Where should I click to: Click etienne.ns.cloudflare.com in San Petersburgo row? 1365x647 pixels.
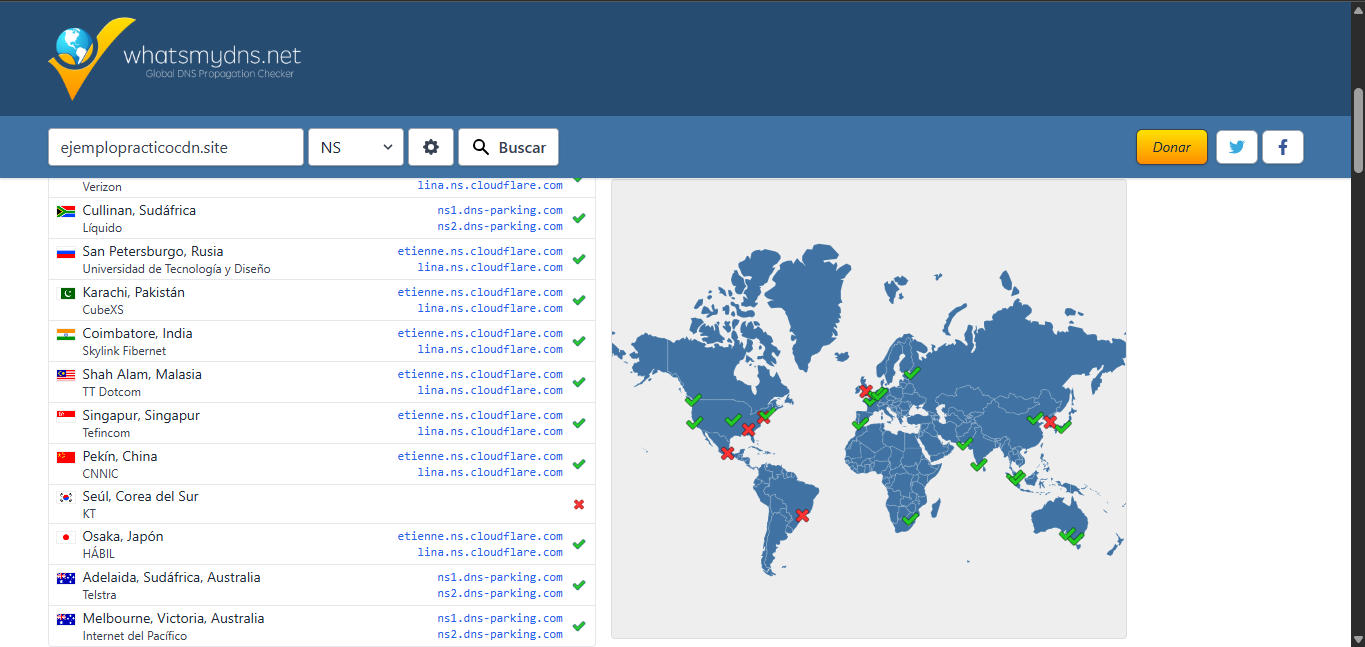pyautogui.click(x=480, y=251)
